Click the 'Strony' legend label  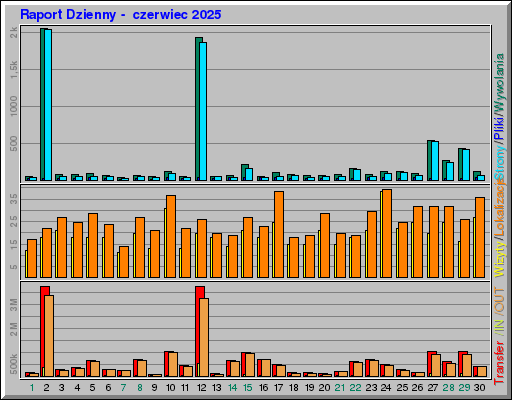click(x=499, y=163)
